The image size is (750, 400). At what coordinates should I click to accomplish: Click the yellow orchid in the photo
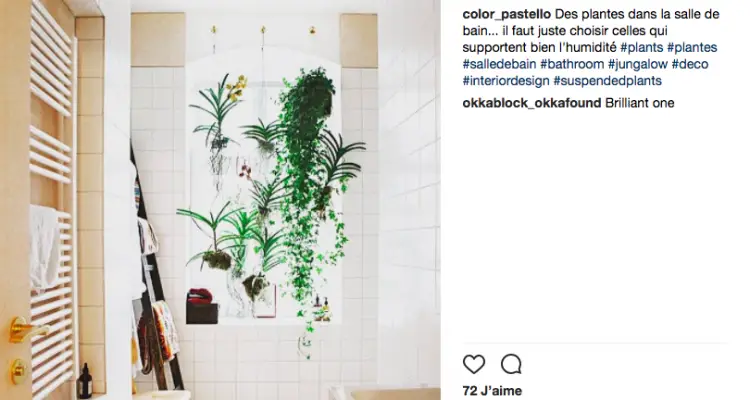point(236,89)
